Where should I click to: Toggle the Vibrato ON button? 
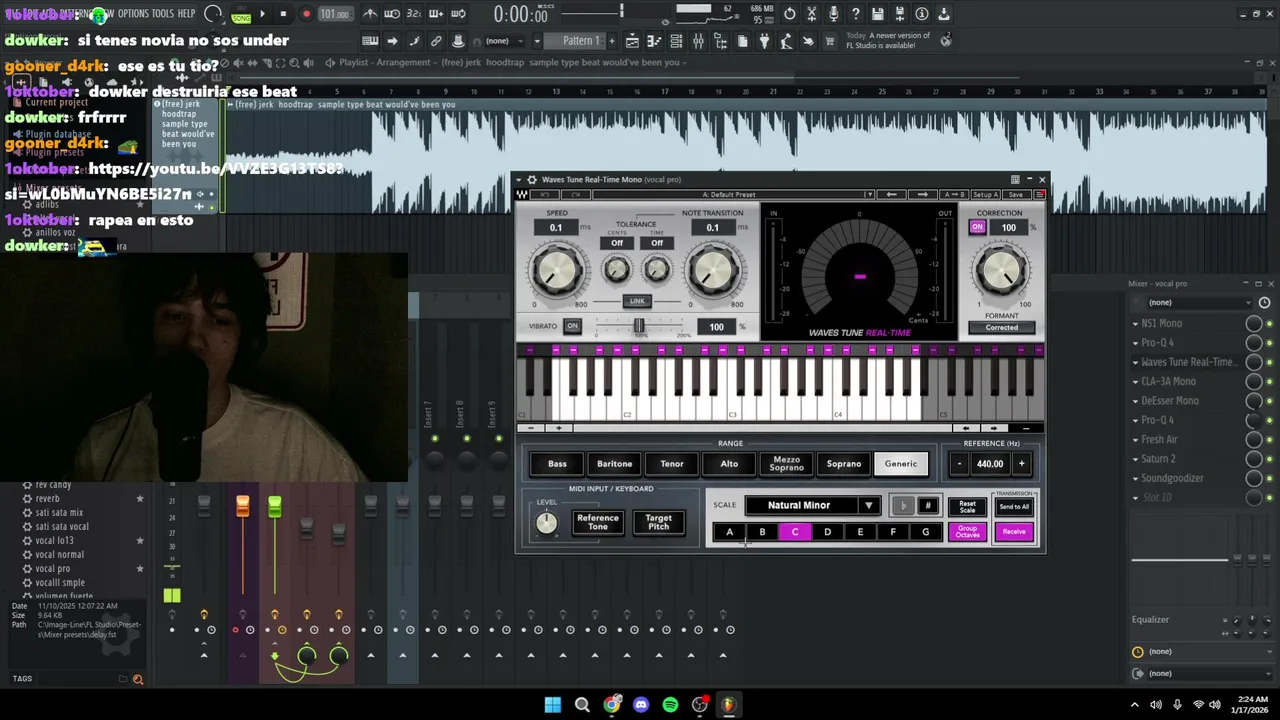[x=572, y=326]
